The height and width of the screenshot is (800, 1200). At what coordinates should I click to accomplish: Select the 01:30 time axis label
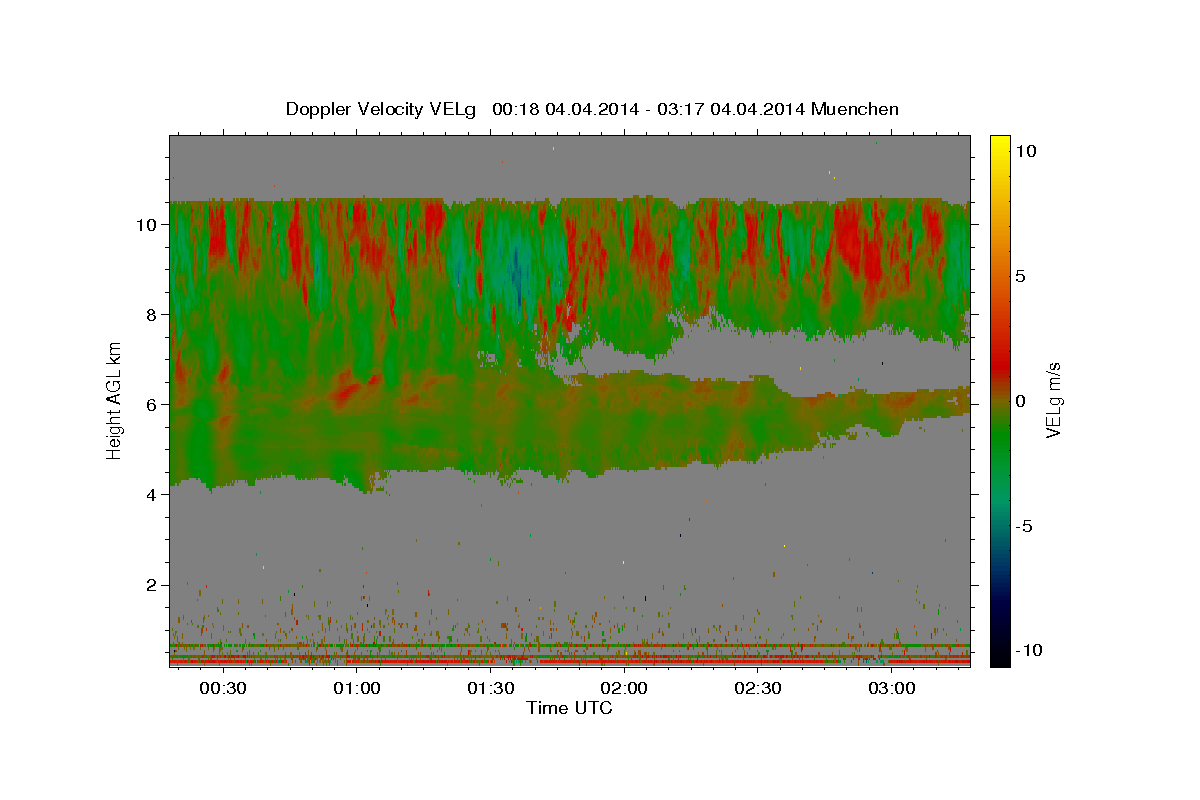490,689
